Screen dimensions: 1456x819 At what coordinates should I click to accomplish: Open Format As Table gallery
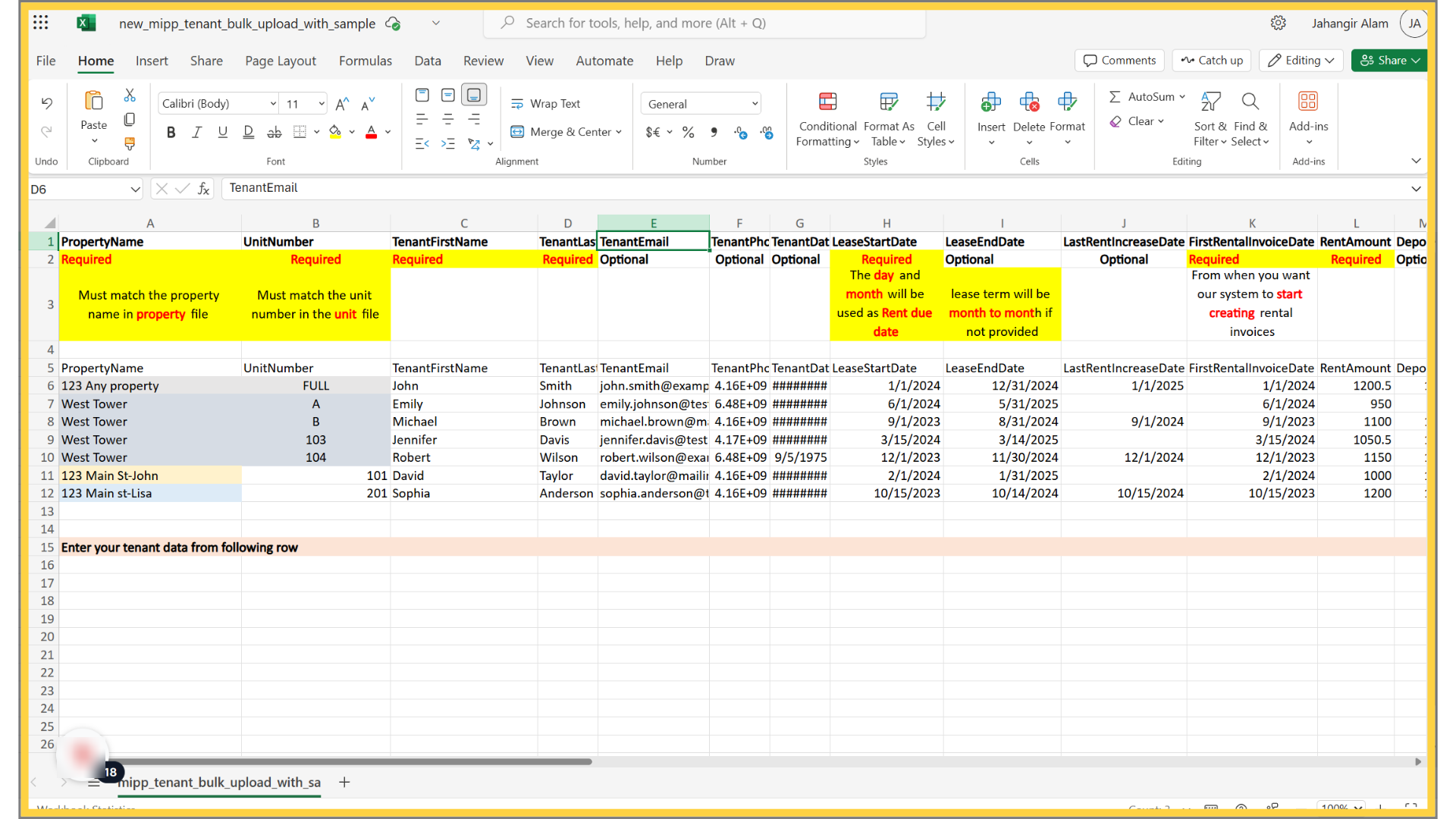pos(889,119)
